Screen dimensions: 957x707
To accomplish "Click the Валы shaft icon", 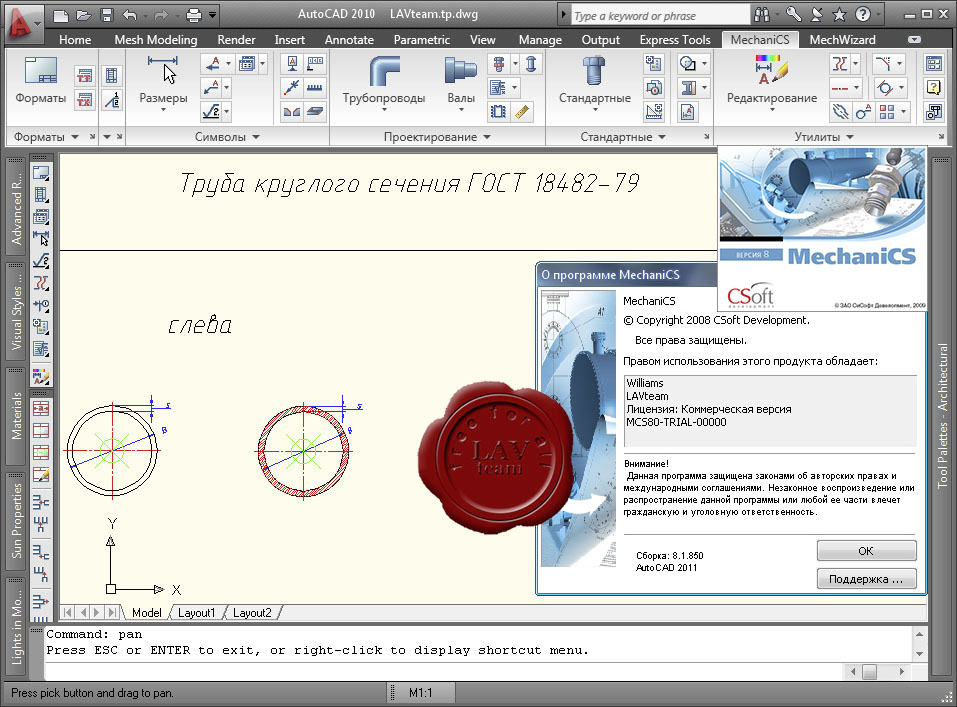I will [x=461, y=71].
